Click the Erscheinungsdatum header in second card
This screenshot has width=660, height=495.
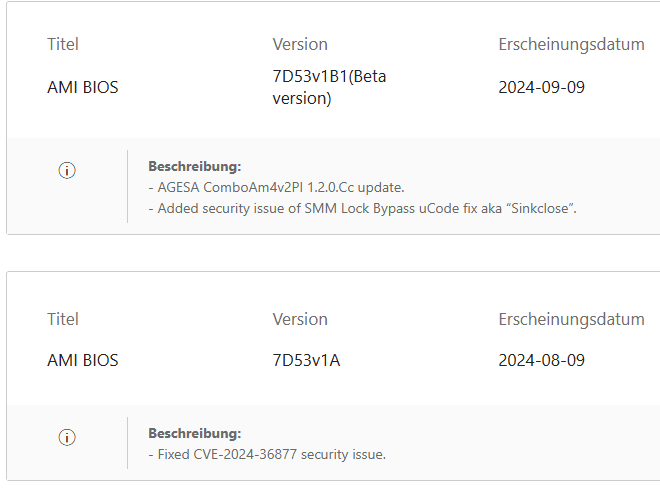pos(571,319)
